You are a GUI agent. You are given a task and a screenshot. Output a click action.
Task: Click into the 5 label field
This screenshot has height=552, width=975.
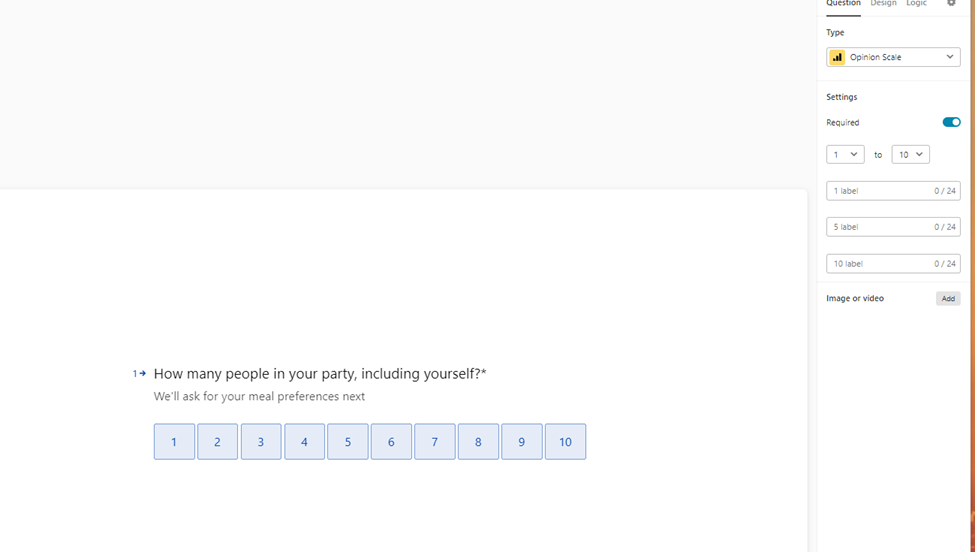tap(893, 227)
